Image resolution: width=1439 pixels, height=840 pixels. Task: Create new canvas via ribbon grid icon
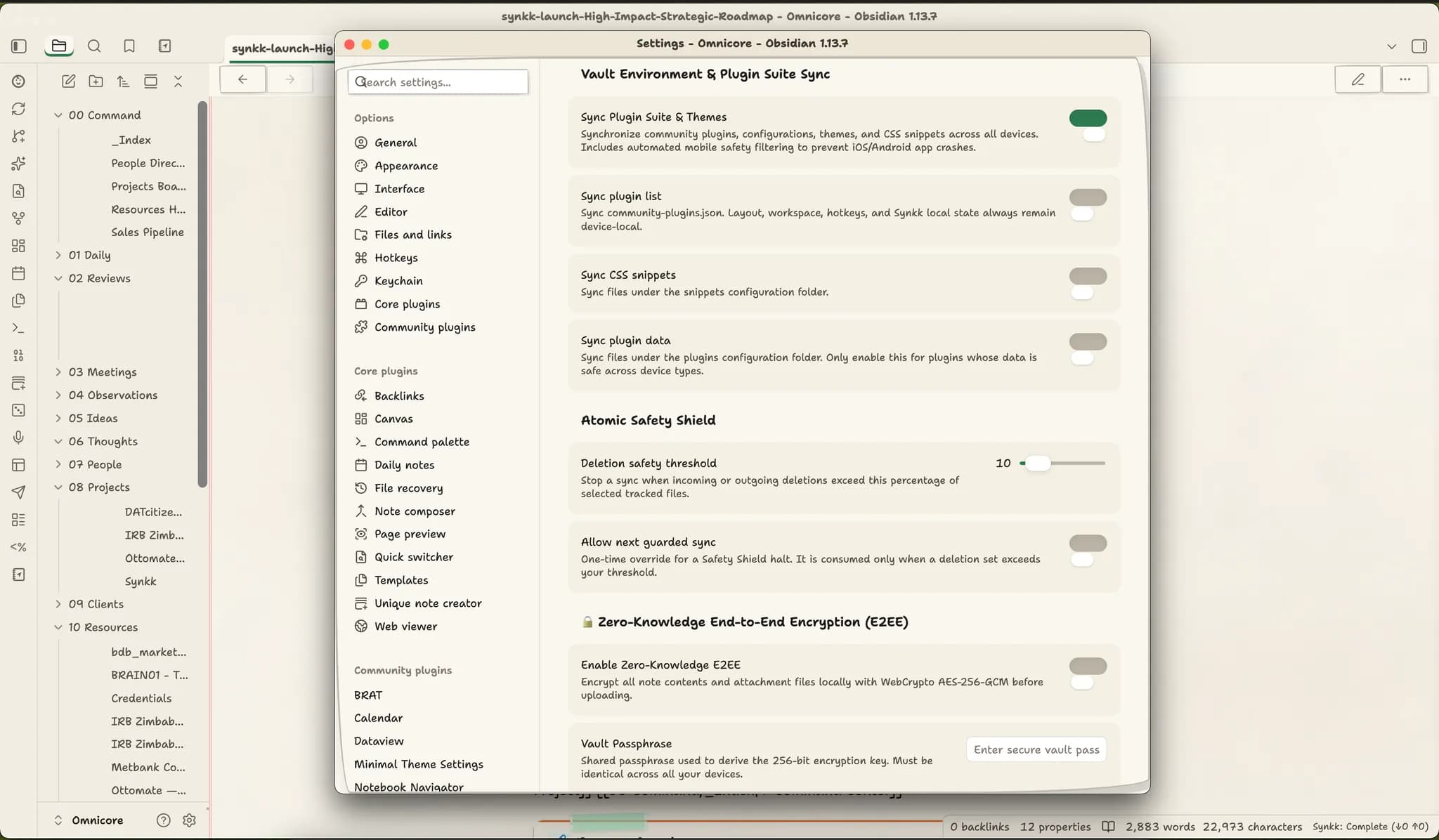click(x=19, y=246)
